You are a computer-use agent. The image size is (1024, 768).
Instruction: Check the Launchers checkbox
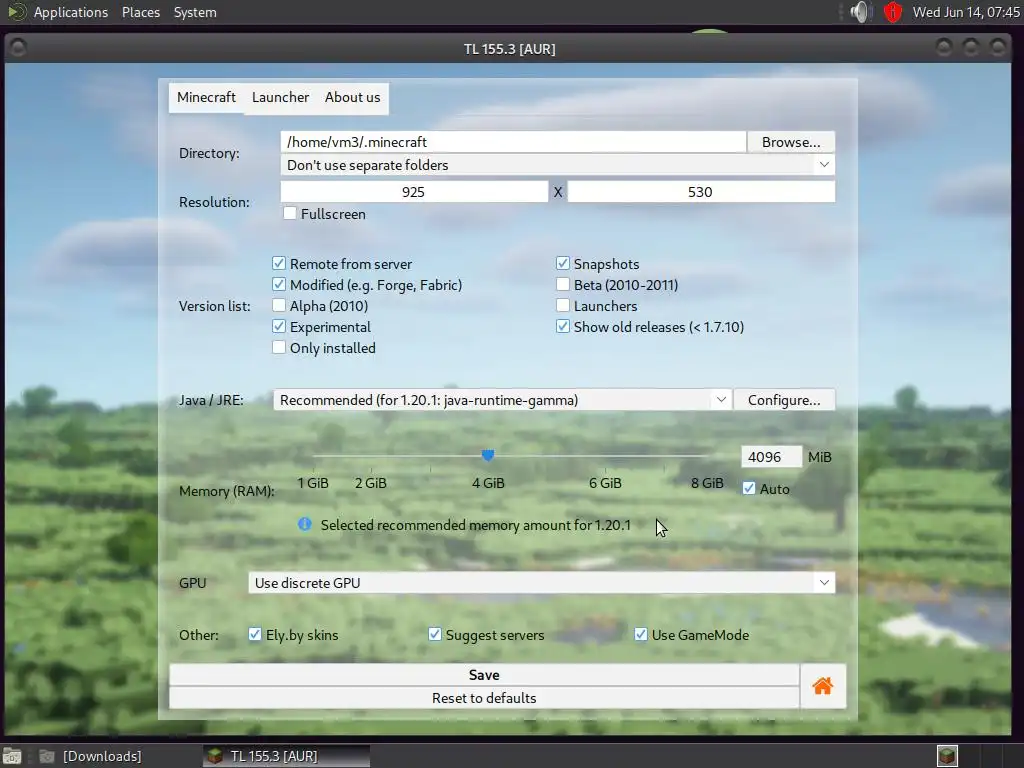pyautogui.click(x=562, y=305)
